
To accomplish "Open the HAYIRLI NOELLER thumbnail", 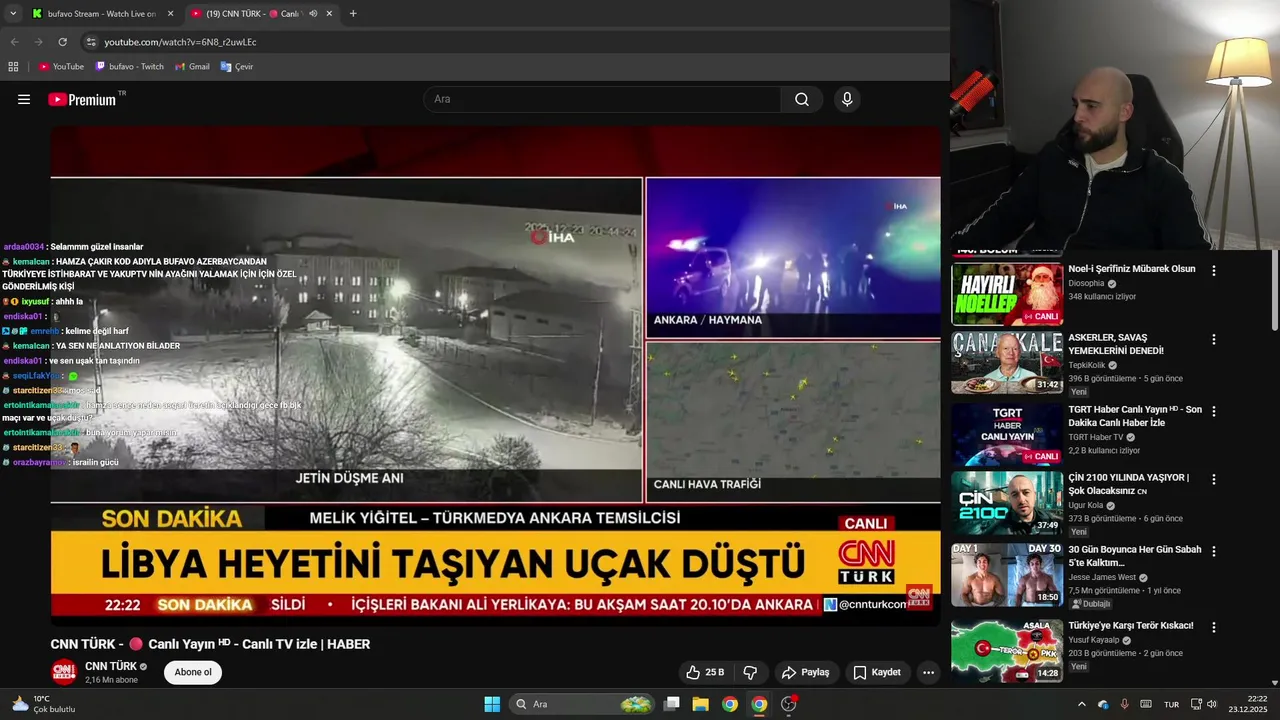I will 1007,294.
